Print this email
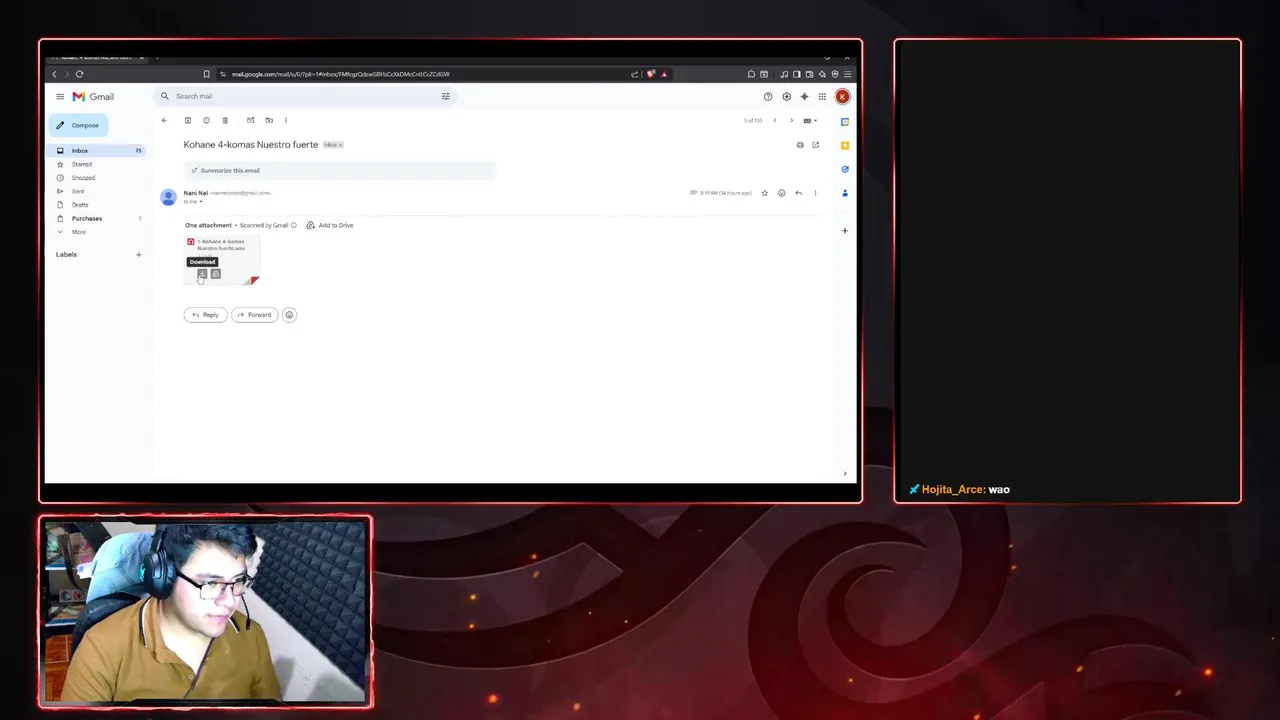Viewport: 1280px width, 720px height. tap(800, 145)
